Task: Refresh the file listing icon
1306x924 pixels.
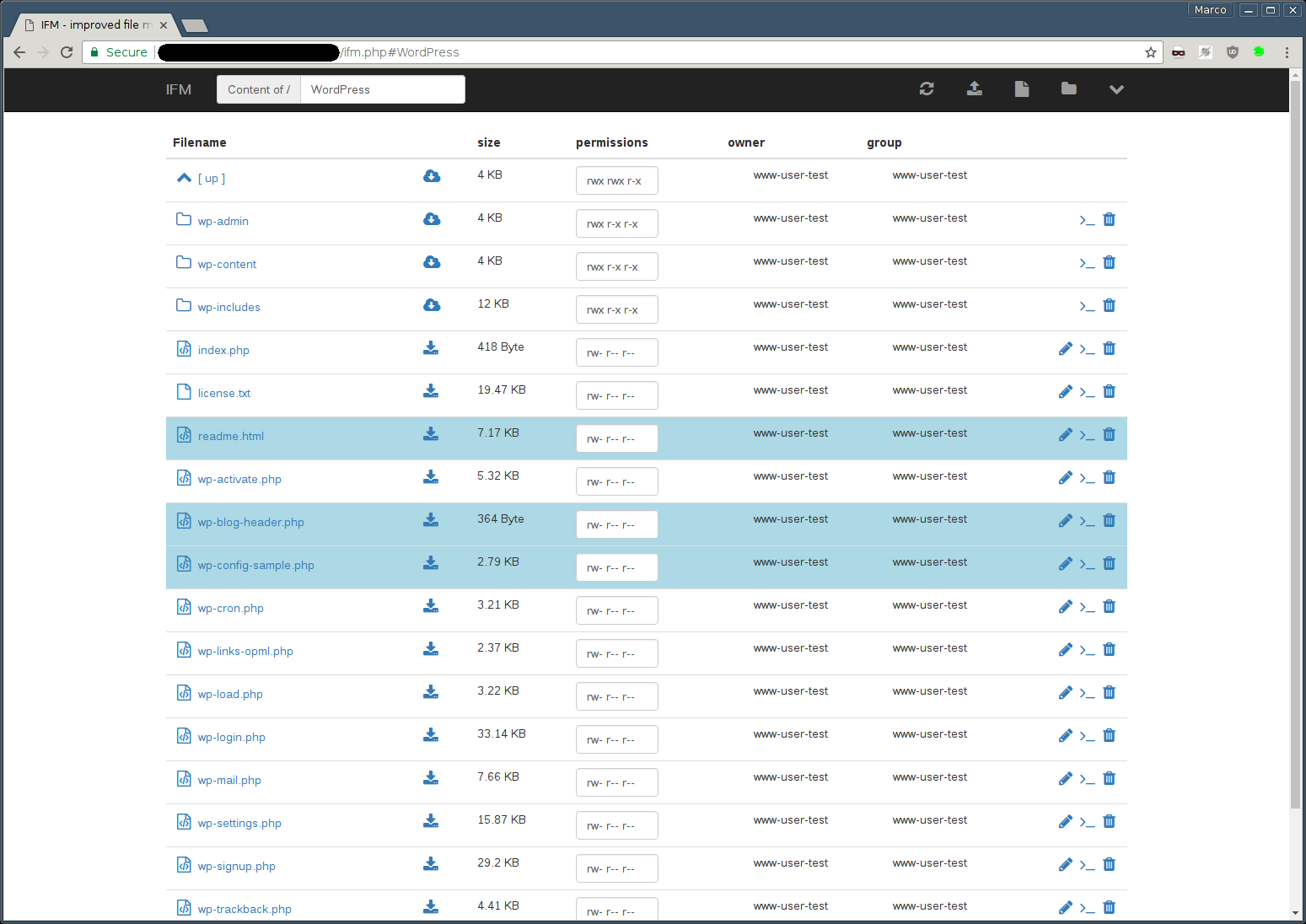Action: point(927,89)
